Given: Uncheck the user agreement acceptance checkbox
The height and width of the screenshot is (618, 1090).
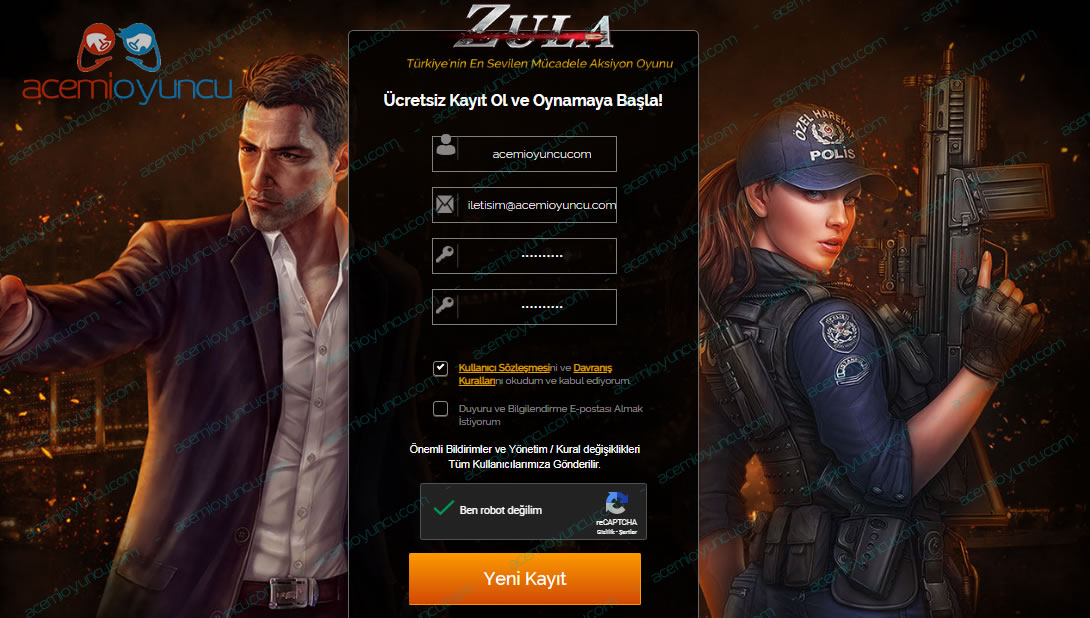Looking at the screenshot, I should click(x=441, y=368).
